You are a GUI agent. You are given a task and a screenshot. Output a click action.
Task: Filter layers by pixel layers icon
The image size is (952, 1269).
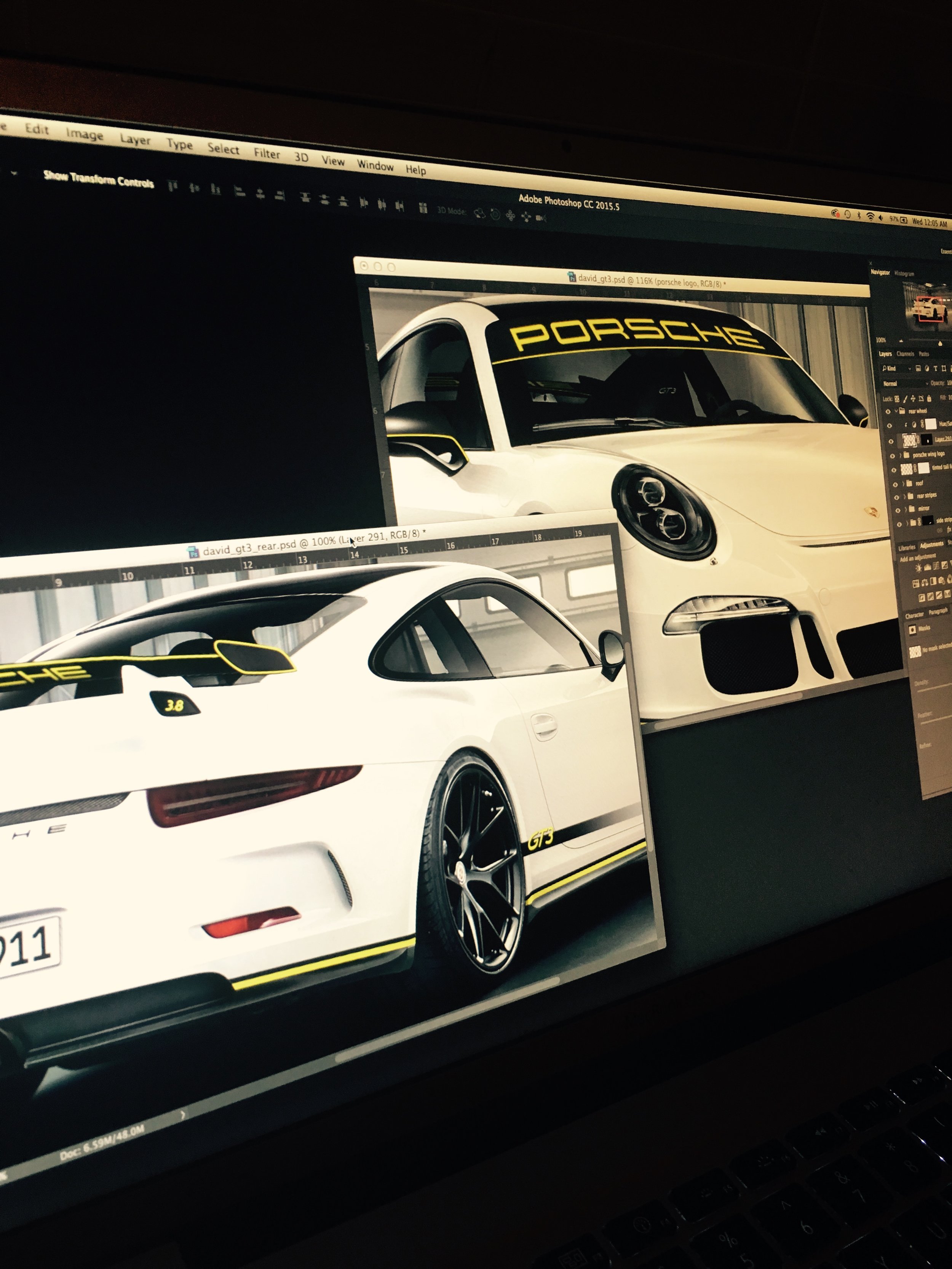coord(919,368)
